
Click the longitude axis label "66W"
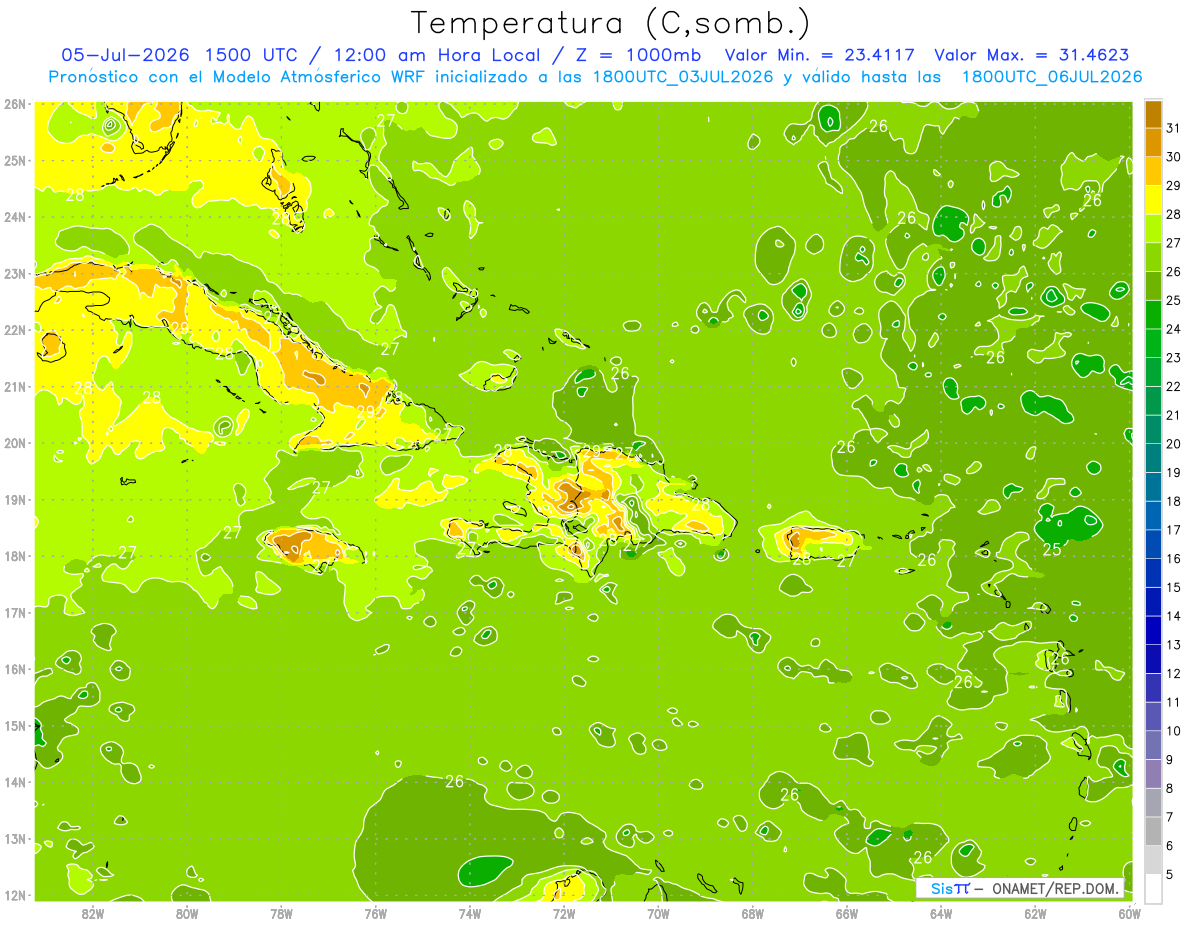tap(847, 913)
